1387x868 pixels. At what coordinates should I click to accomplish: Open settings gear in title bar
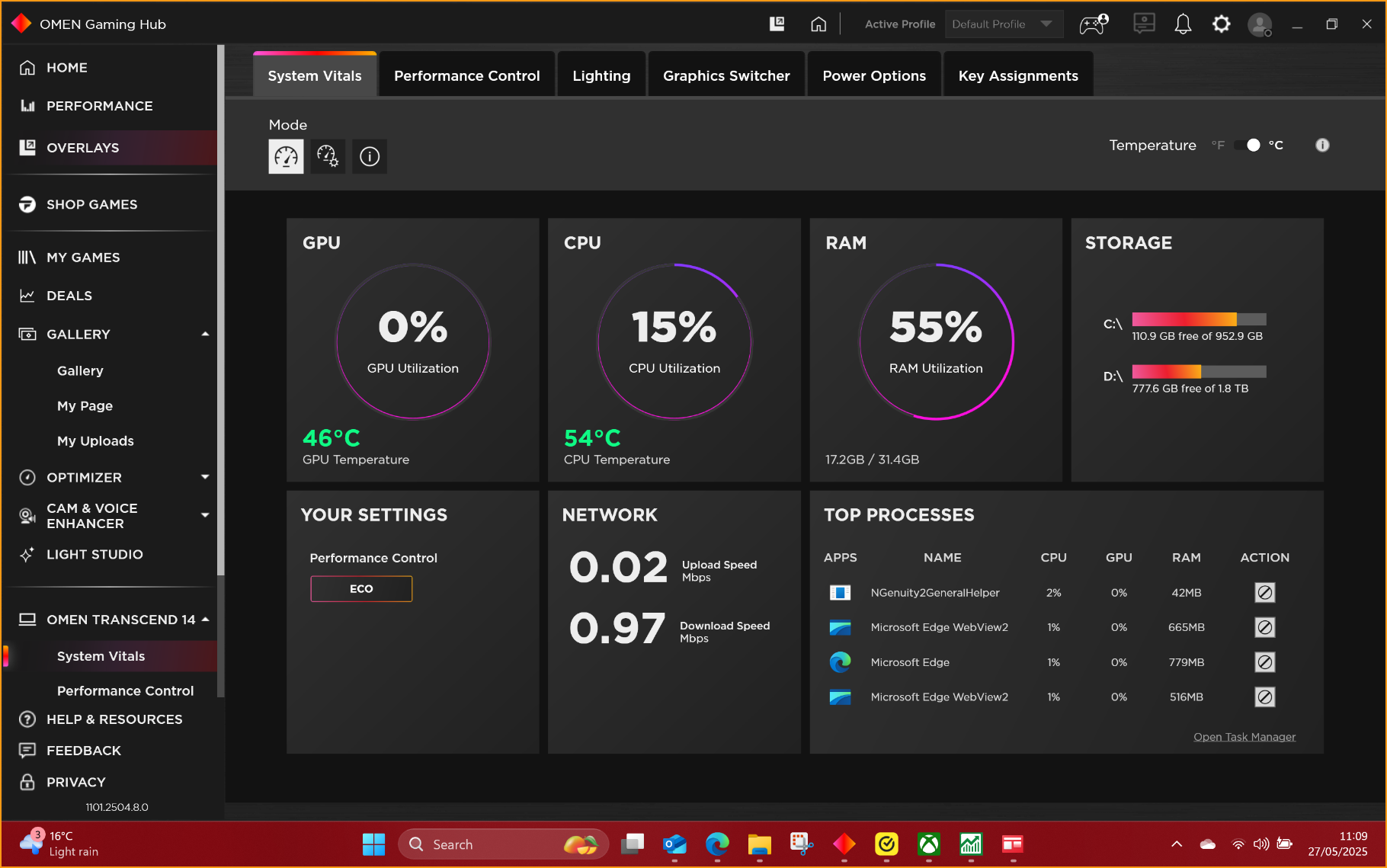pos(1221,24)
